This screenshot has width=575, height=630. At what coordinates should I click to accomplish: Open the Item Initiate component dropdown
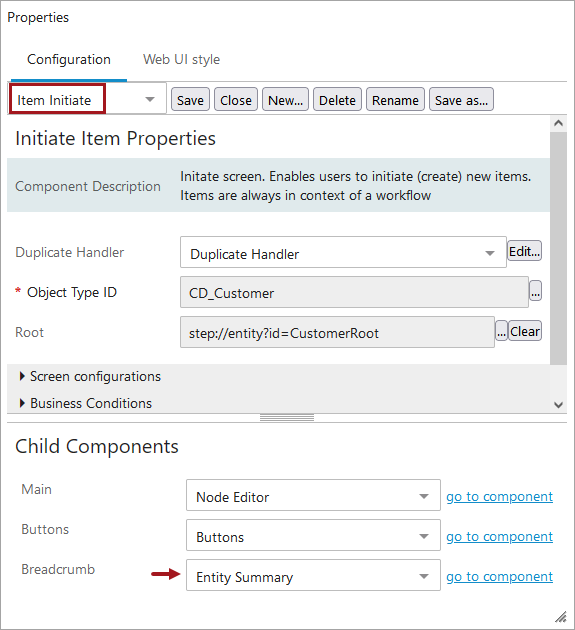click(87, 99)
